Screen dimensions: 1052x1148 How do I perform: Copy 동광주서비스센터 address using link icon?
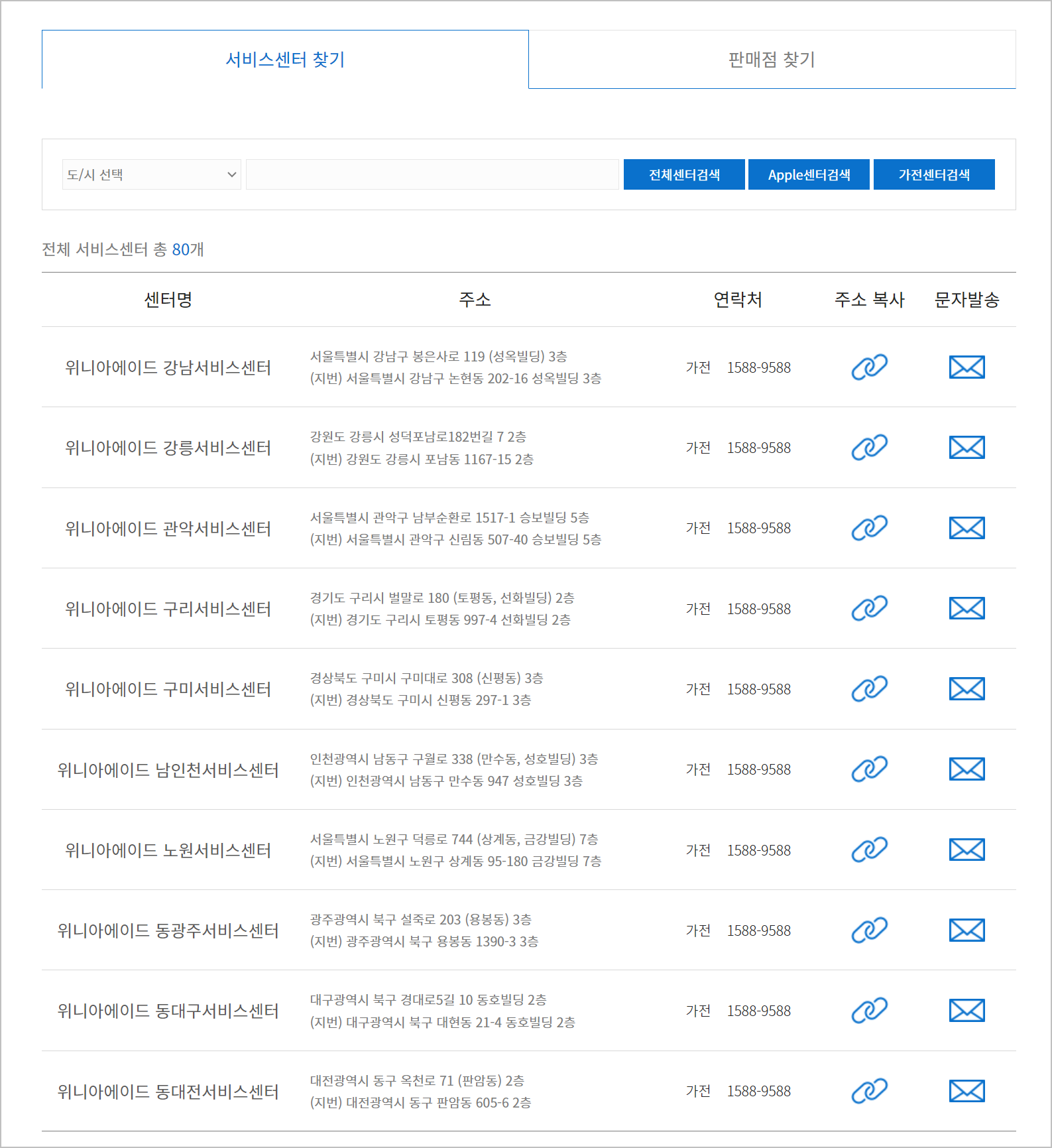[x=869, y=930]
